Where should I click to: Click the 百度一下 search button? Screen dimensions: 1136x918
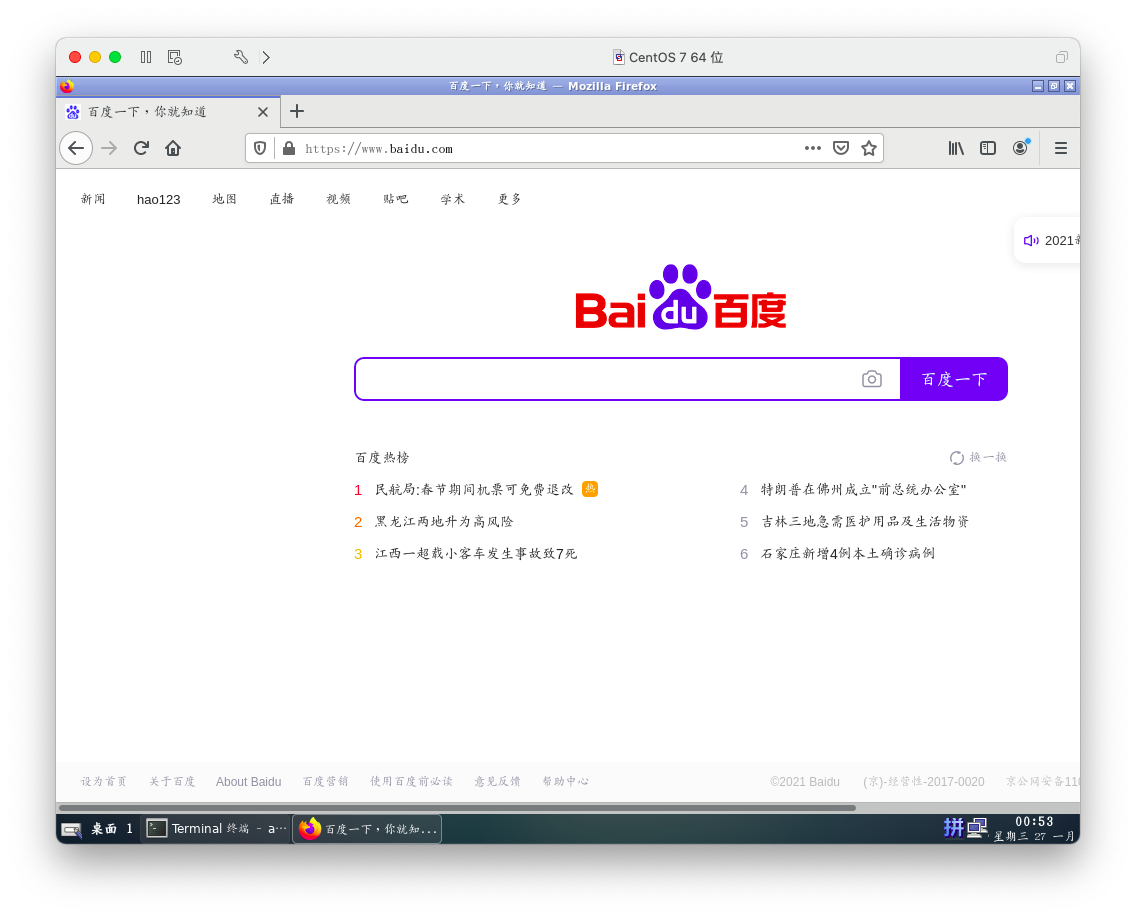click(x=953, y=379)
